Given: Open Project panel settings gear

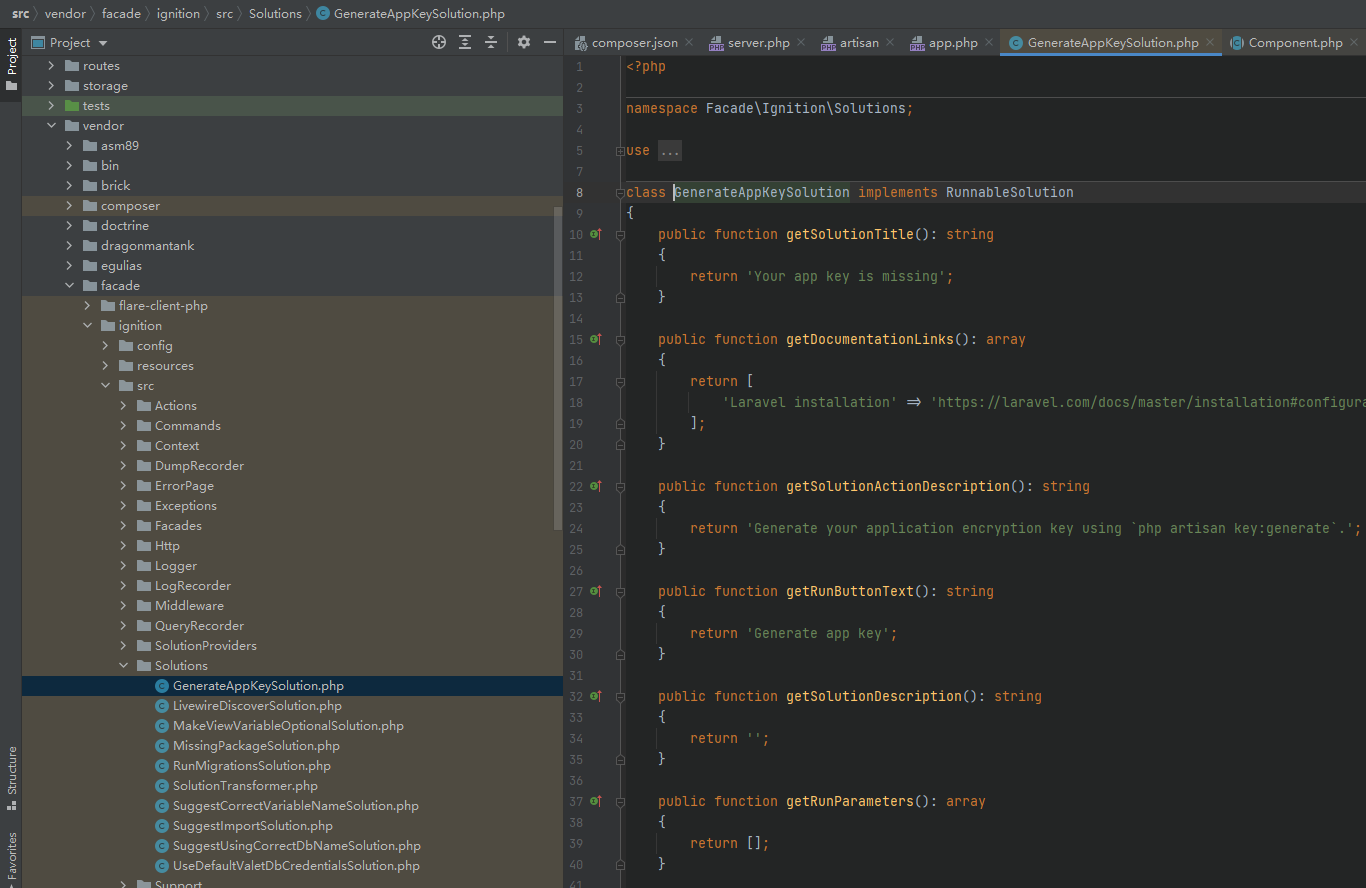Looking at the screenshot, I should pyautogui.click(x=524, y=42).
